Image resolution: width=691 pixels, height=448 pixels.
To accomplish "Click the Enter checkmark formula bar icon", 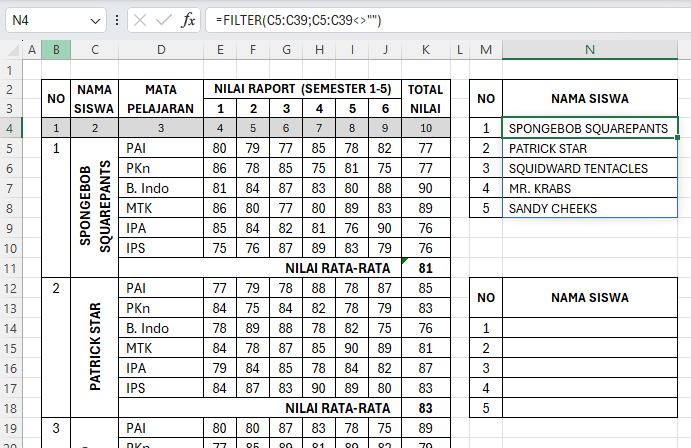I will pos(163,20).
